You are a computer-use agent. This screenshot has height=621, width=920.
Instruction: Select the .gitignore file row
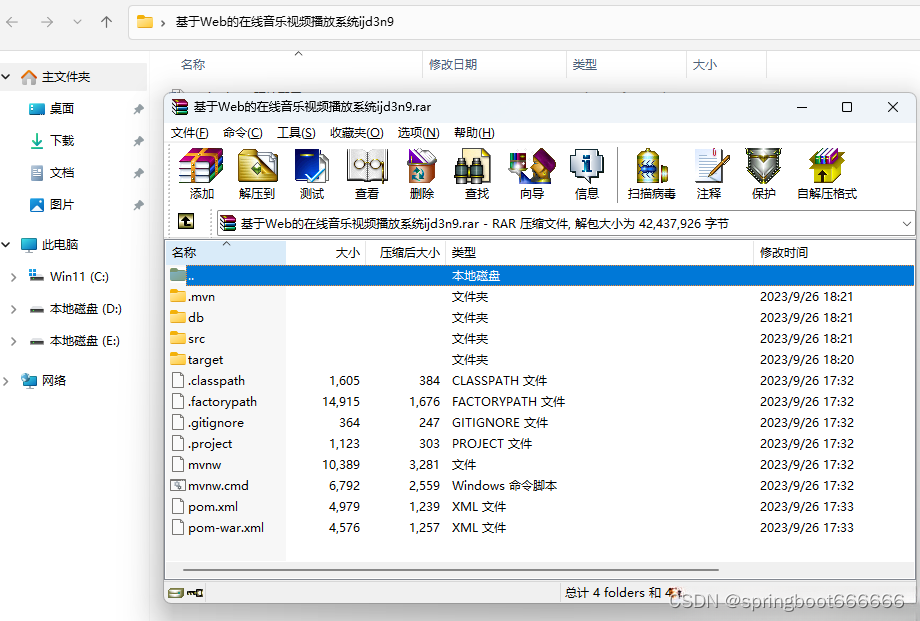tap(540, 423)
